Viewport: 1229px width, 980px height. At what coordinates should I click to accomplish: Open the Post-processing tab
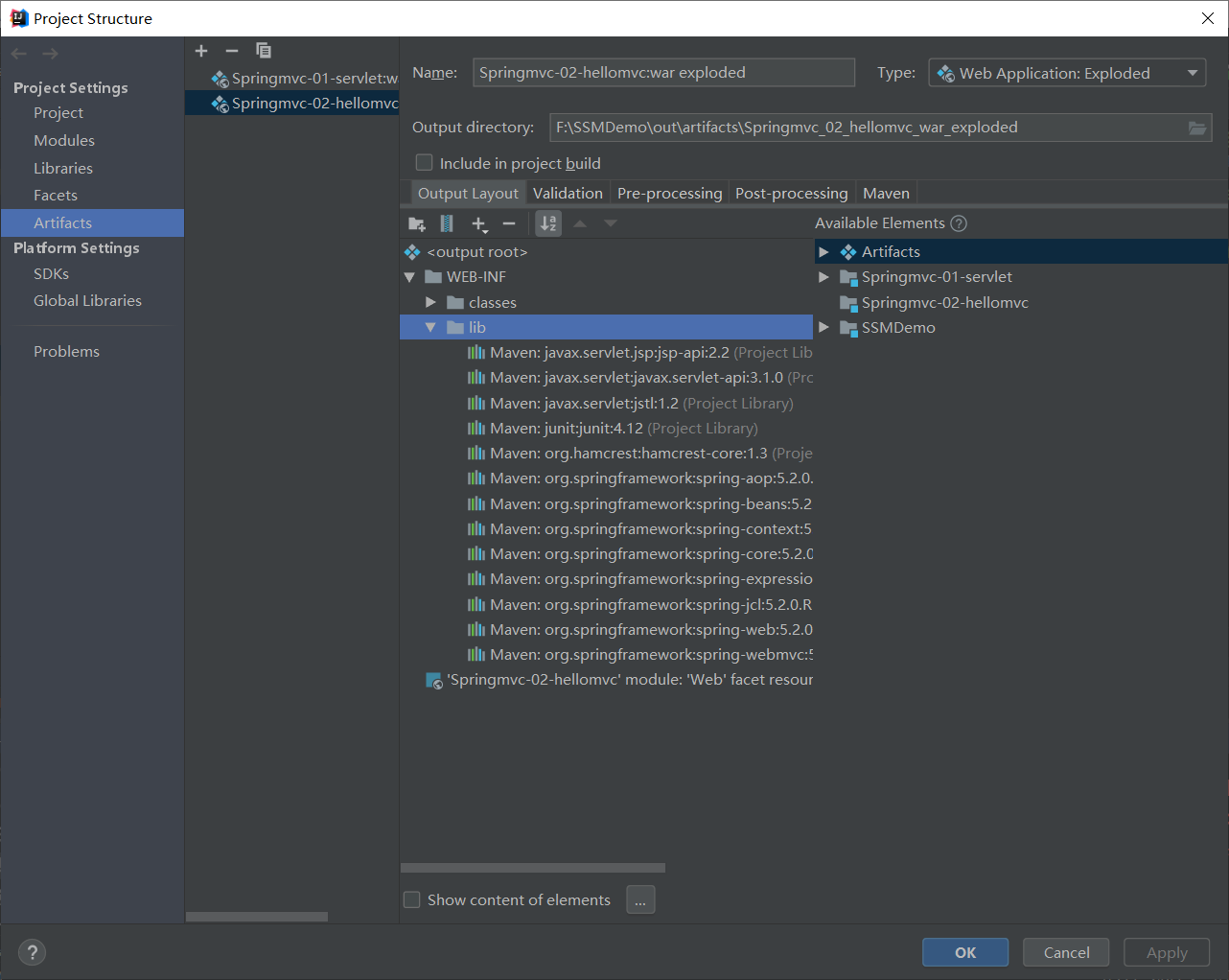tap(791, 193)
